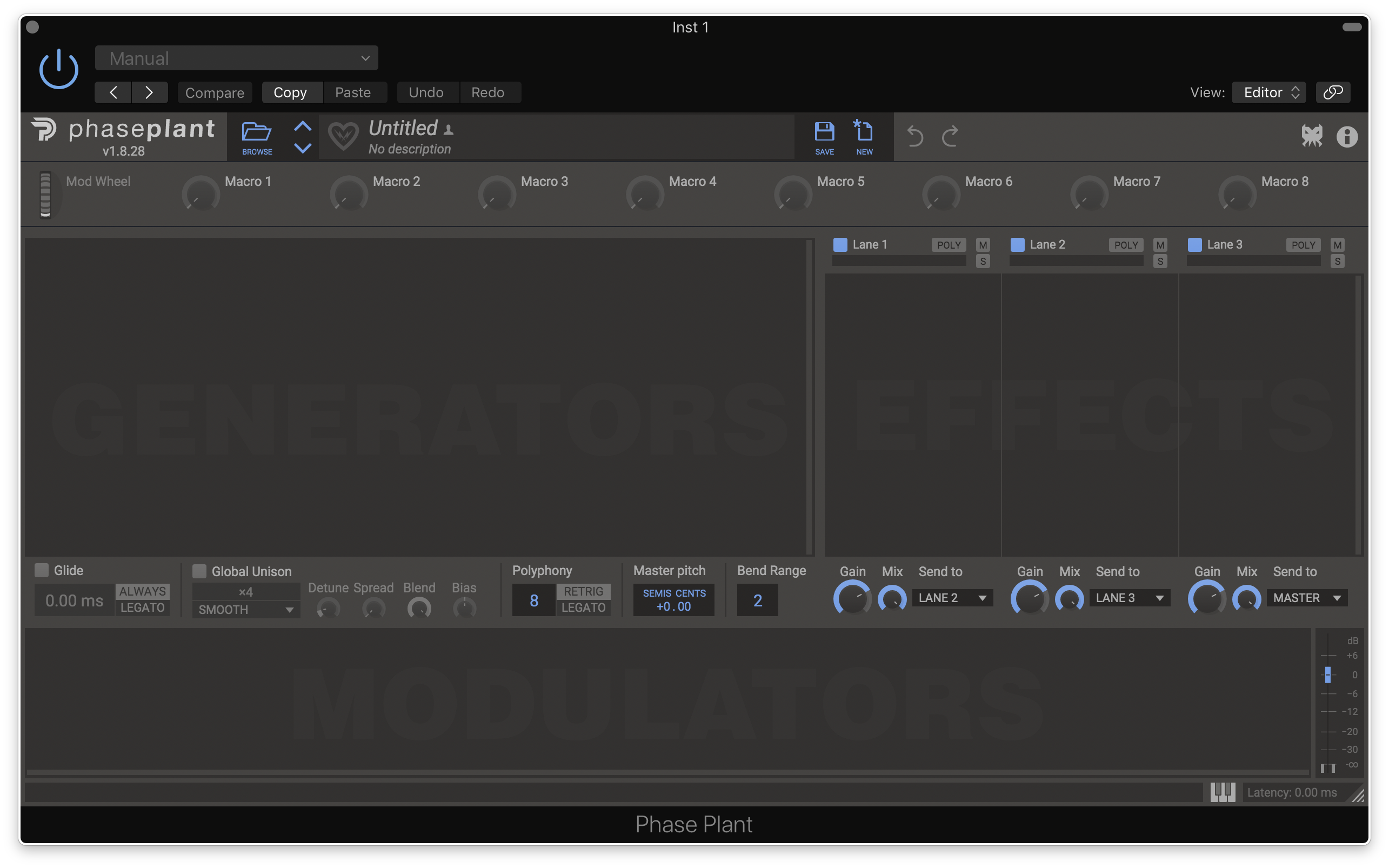Favorite preset with the heart icon

pyautogui.click(x=343, y=137)
